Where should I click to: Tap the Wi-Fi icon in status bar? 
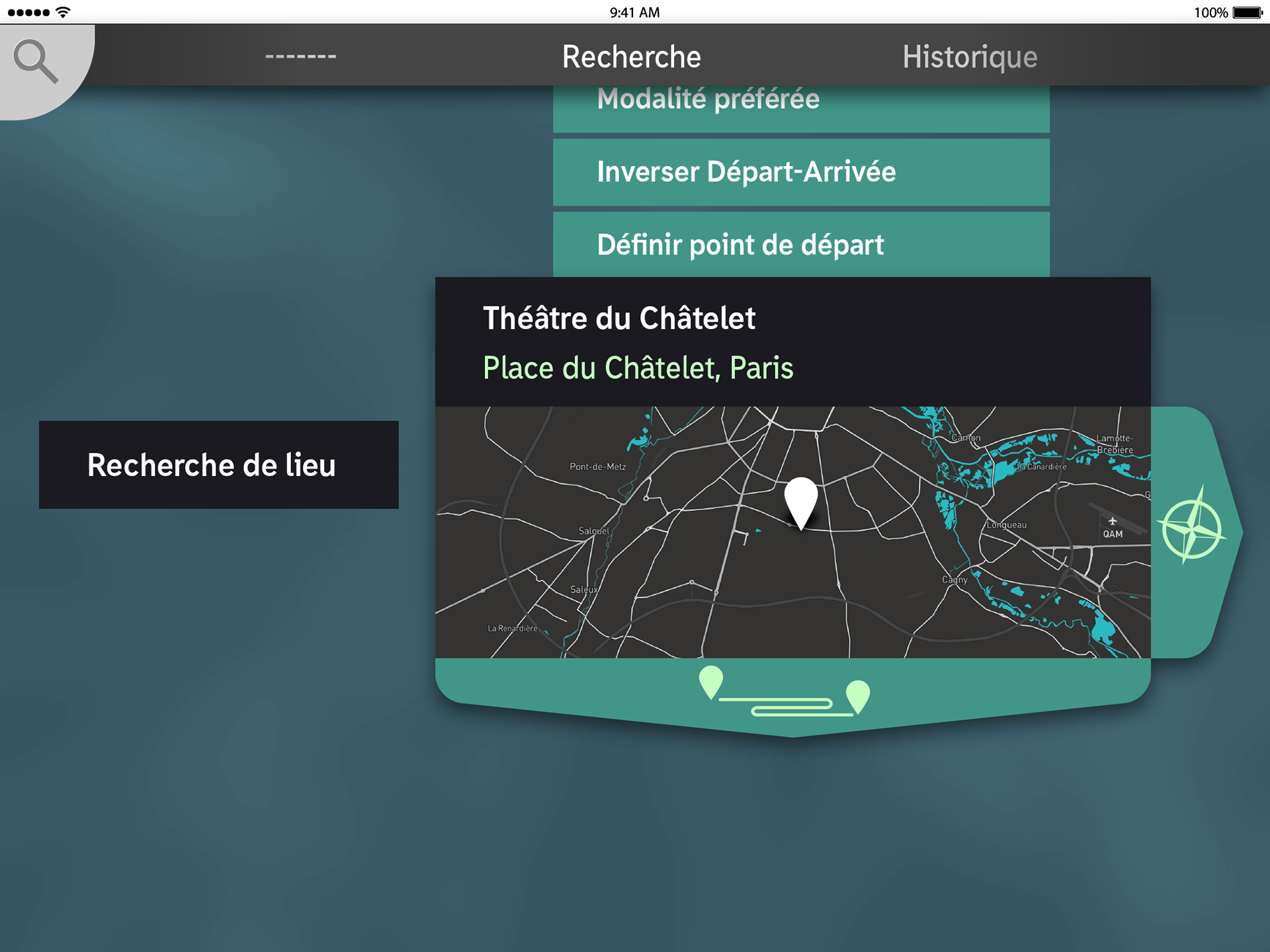[x=63, y=12]
